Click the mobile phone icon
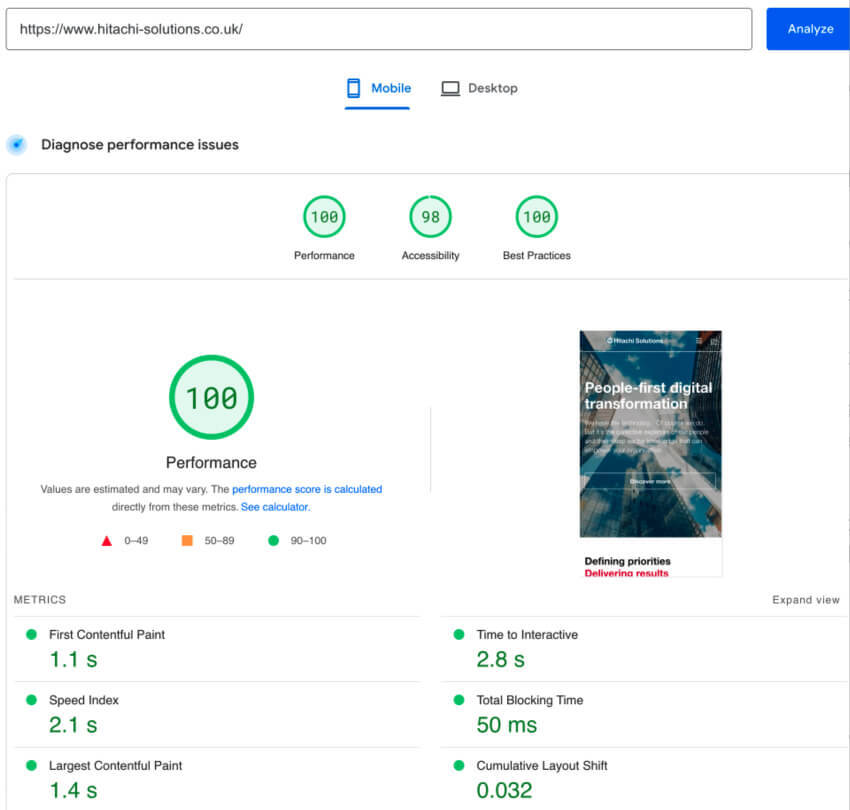The width and height of the screenshot is (850, 810). click(353, 88)
